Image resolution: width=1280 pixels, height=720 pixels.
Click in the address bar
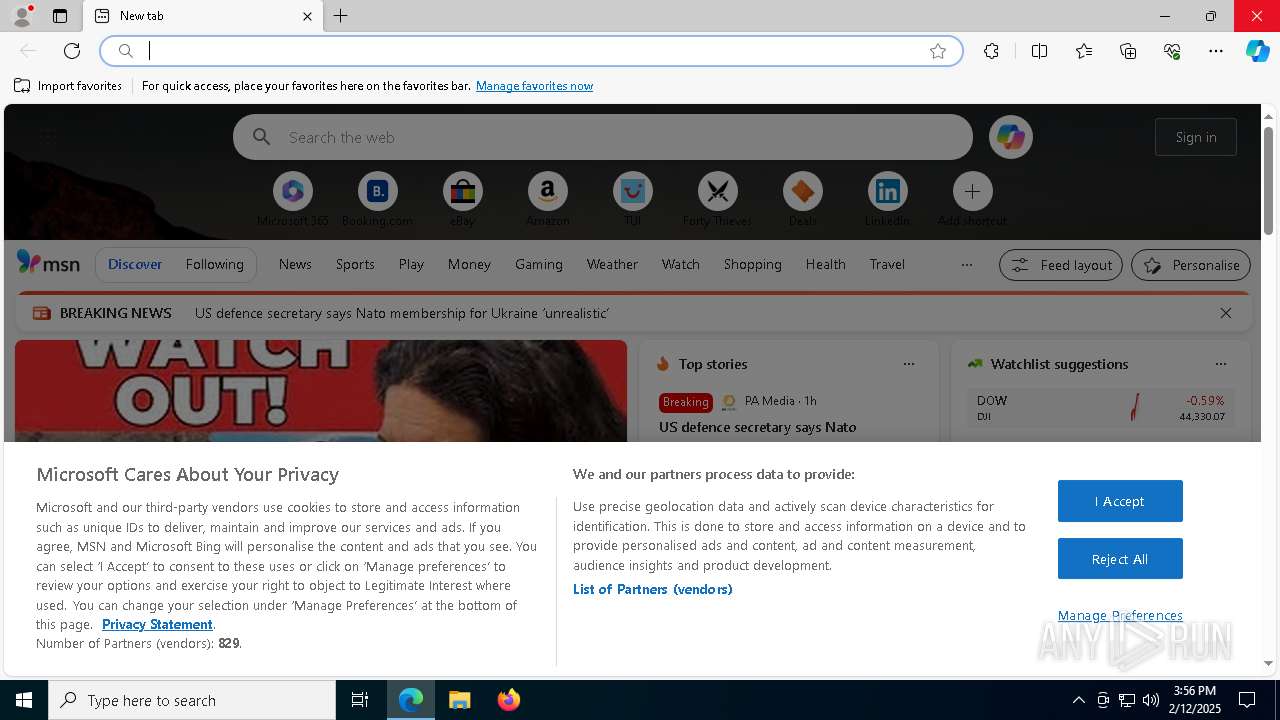pos(531,51)
